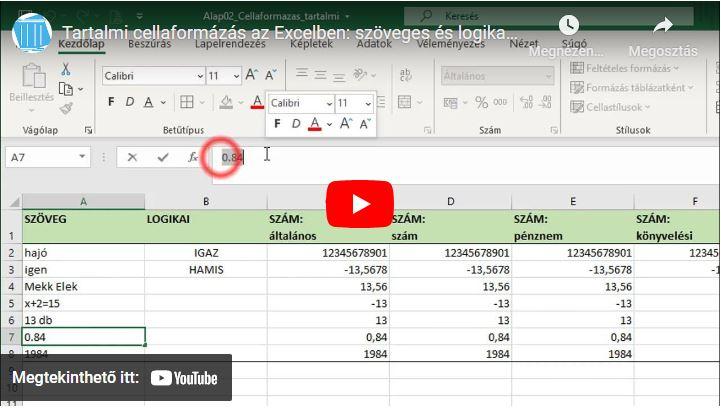Click the Megtekinthető itt: YouTube link
The image size is (721, 408).
[116, 378]
